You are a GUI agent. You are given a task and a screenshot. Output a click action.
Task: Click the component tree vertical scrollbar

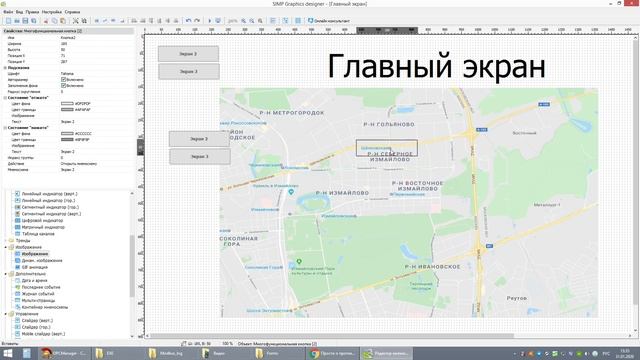(132, 266)
